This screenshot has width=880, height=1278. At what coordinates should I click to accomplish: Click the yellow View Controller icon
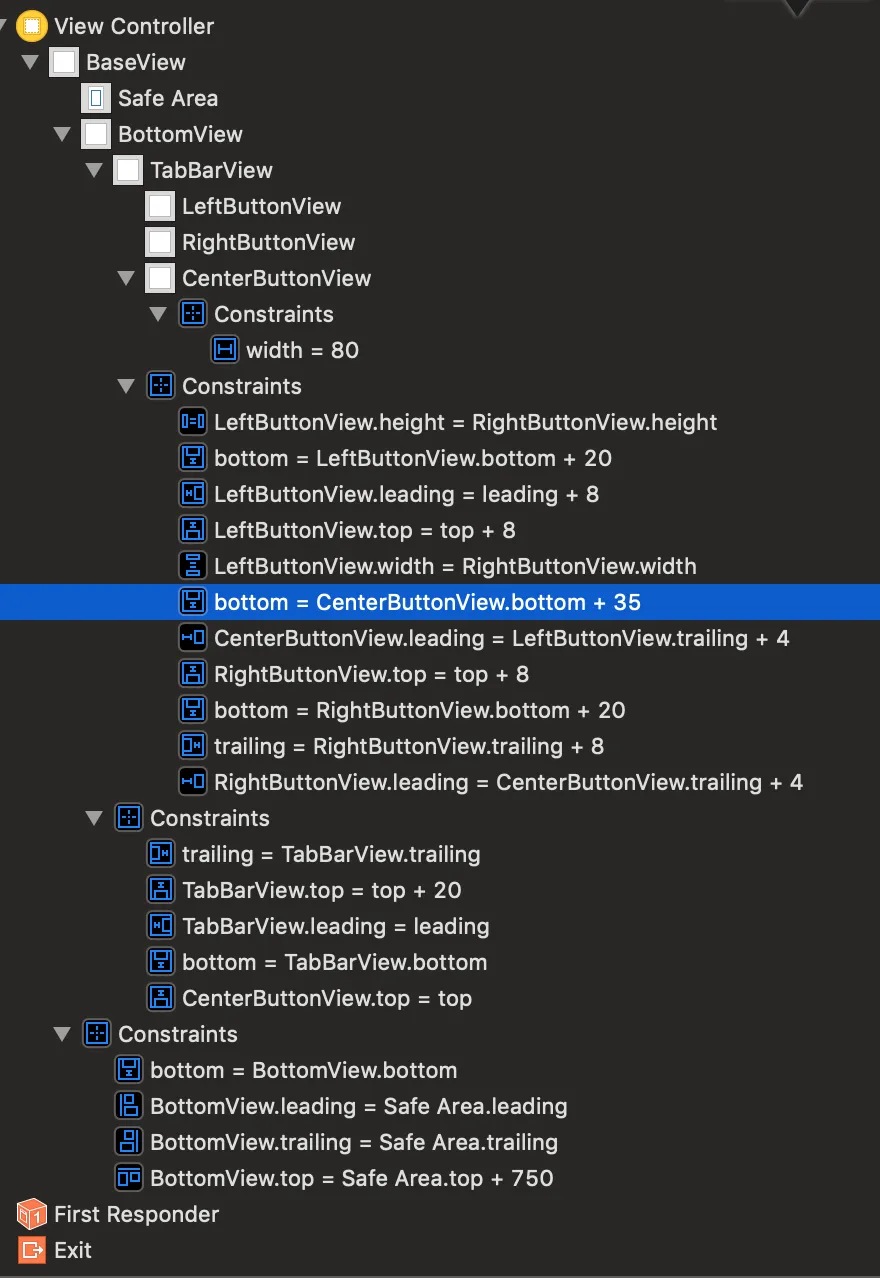coord(32,26)
